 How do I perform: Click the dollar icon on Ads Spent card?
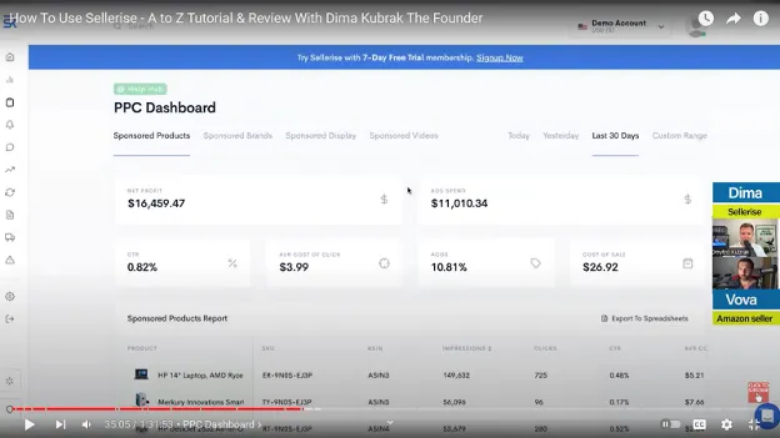pos(687,199)
